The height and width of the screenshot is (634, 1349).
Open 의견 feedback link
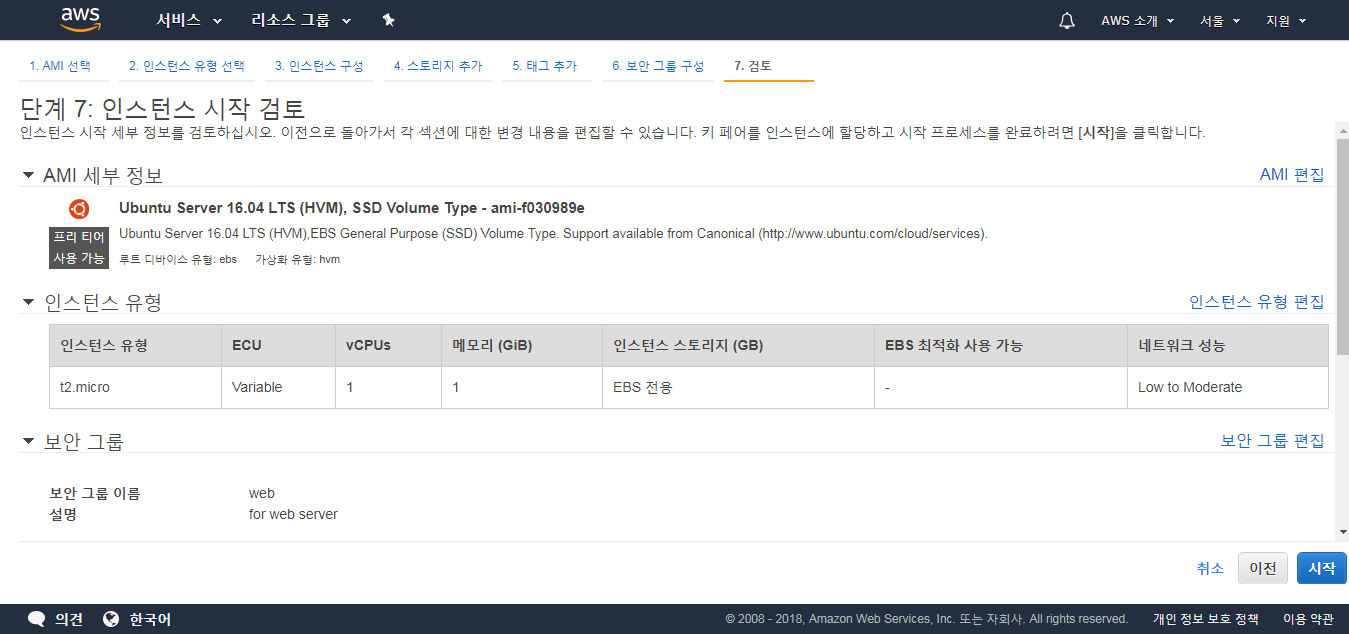pos(69,620)
